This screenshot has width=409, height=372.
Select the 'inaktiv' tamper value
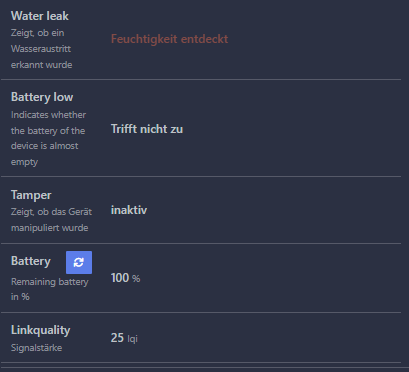[129, 210]
